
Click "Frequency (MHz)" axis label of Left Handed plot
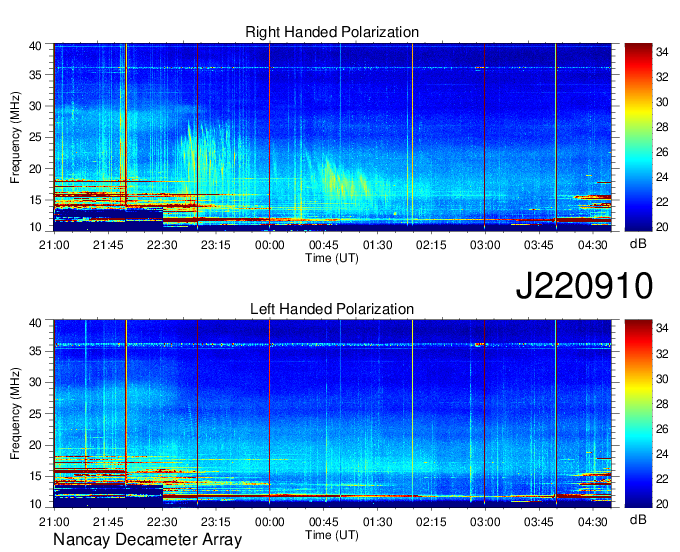click(15, 414)
